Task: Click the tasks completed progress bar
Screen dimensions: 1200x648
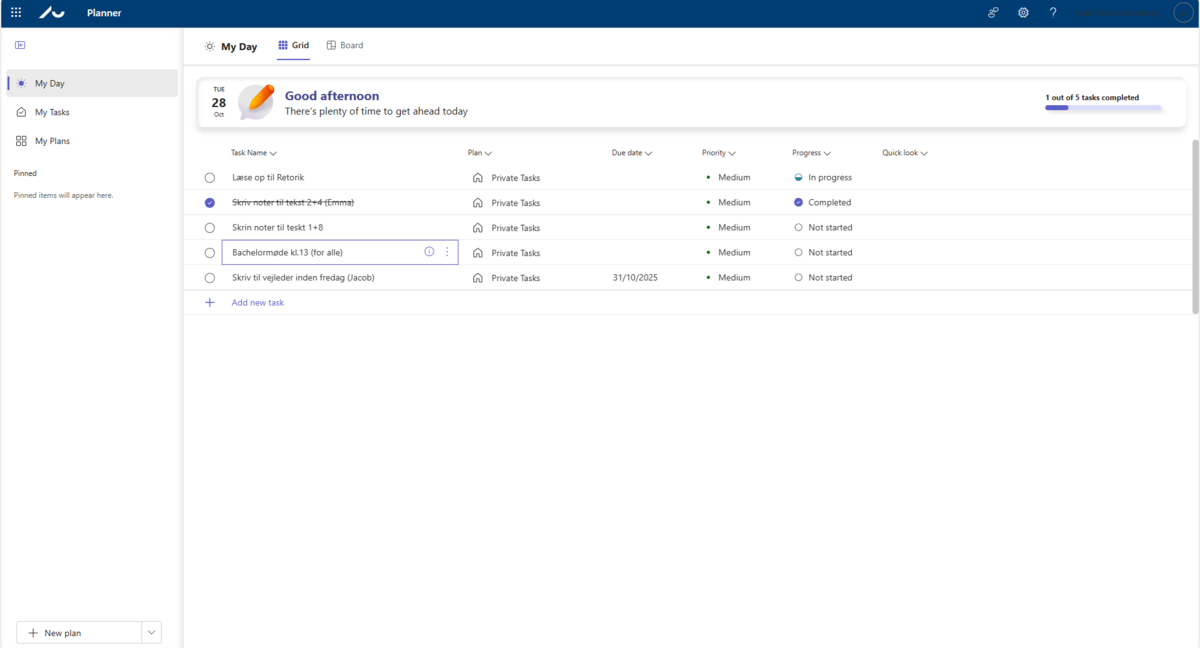Action: click(1103, 107)
